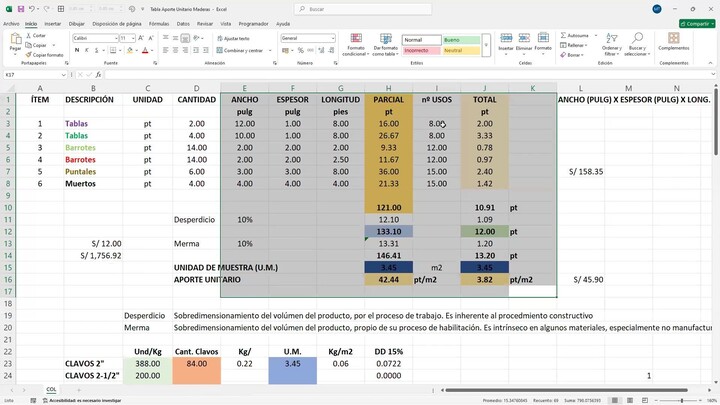Click the insert function fx icon
The height and width of the screenshot is (405, 720).
tap(98, 74)
